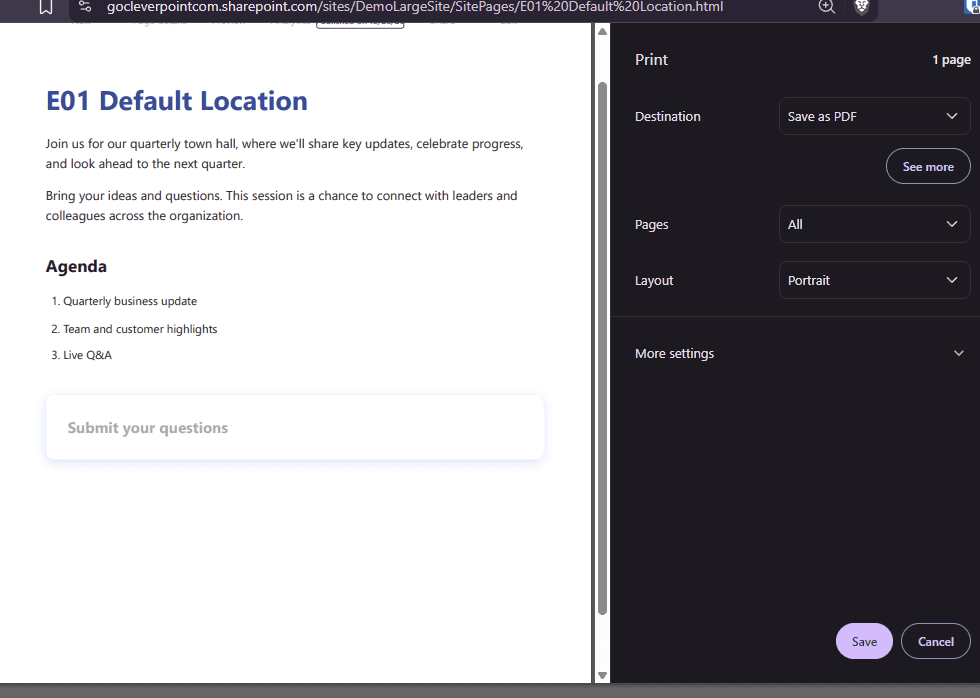Cancel the print dialog
980x698 pixels.
coord(936,642)
